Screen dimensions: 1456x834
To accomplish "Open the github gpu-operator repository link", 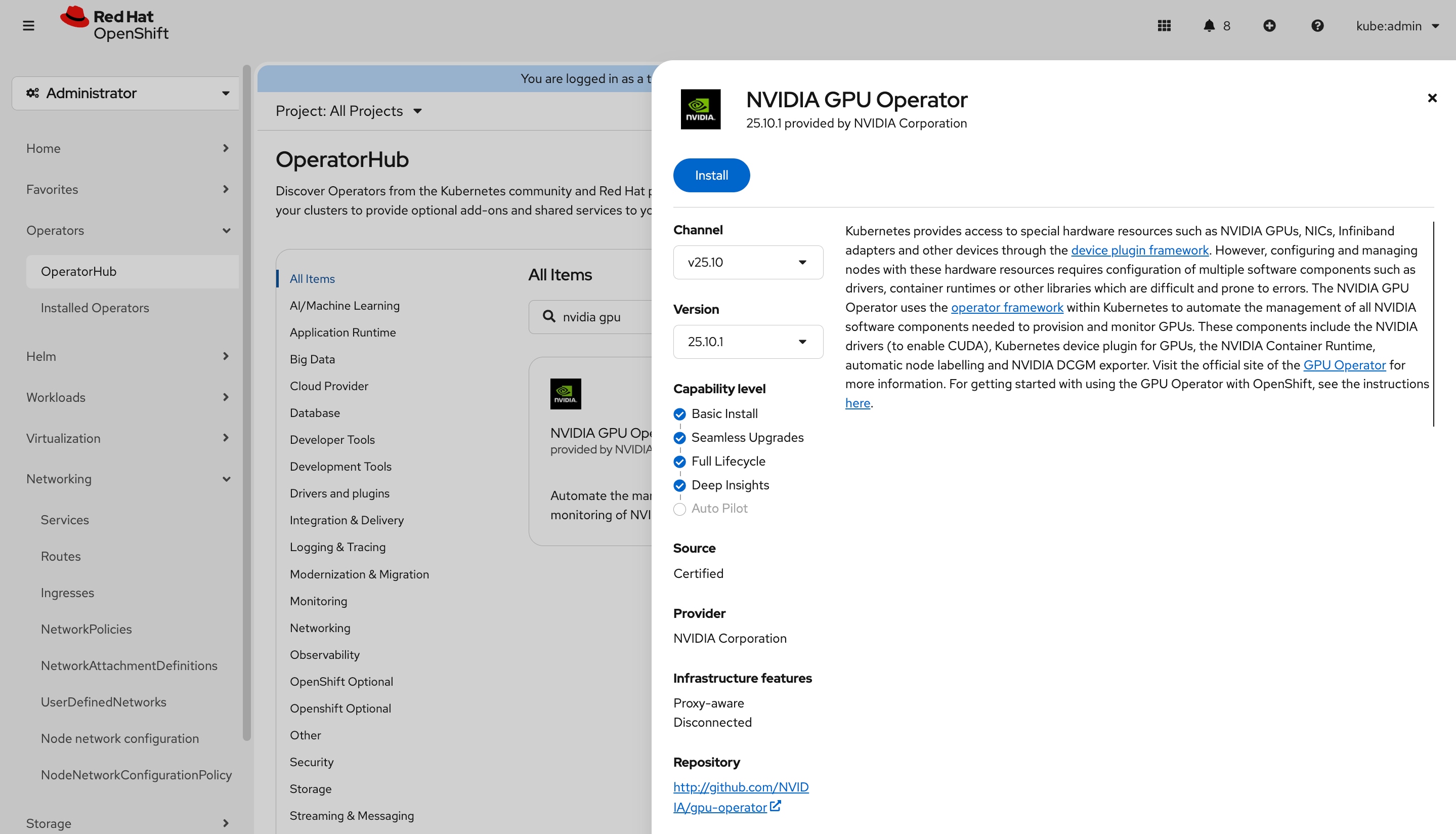I will click(x=740, y=797).
